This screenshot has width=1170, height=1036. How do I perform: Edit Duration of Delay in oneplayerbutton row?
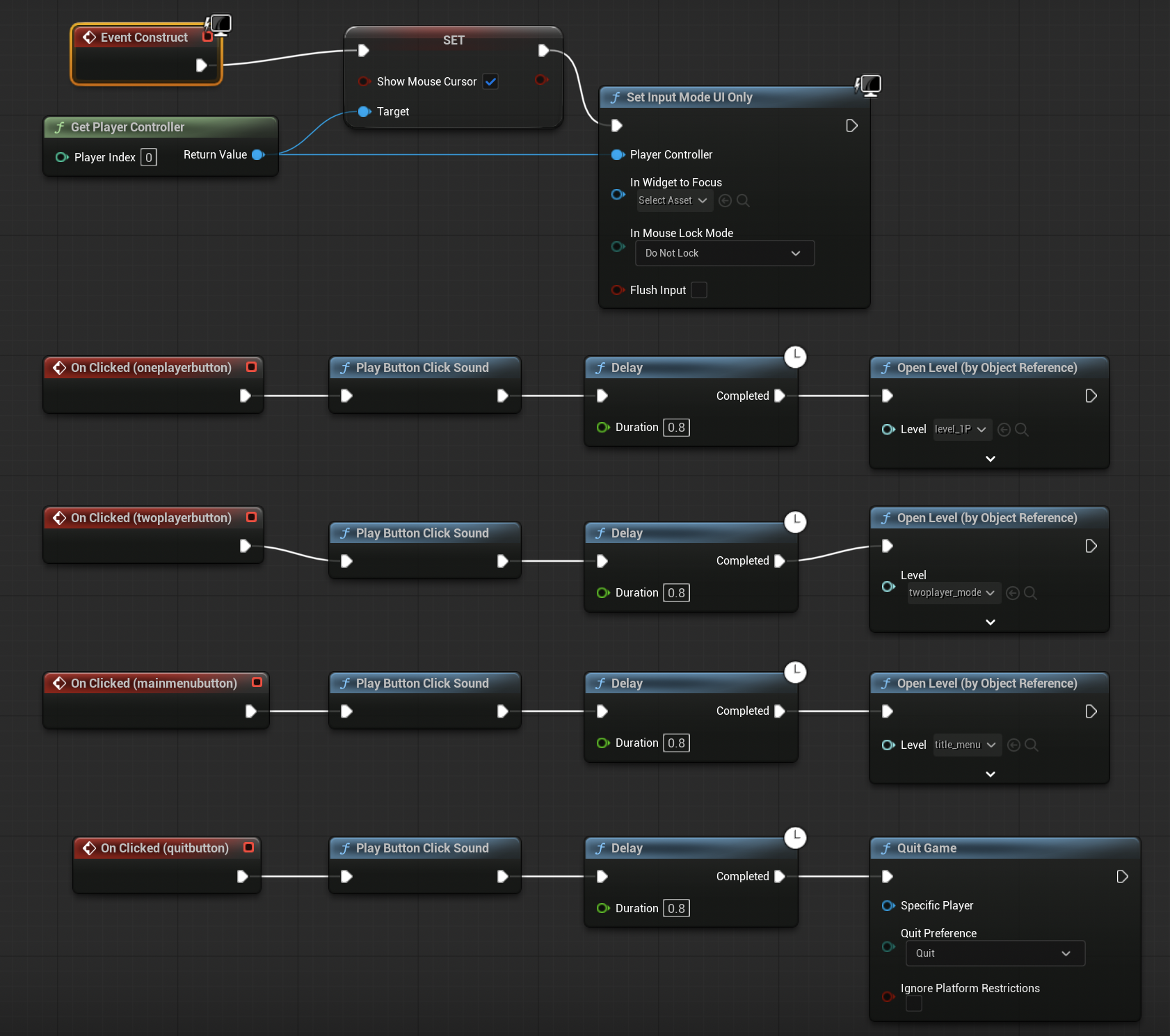tap(676, 428)
